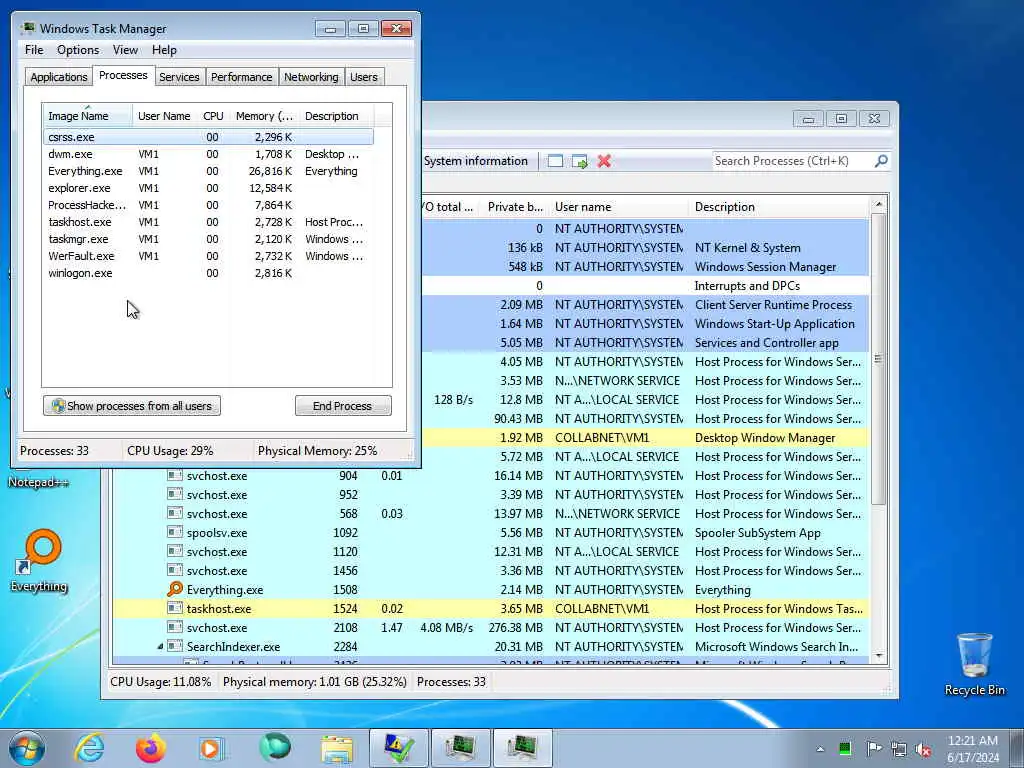Select winlogon.exe in Task Manager
This screenshot has width=1024, height=768.
(208, 273)
